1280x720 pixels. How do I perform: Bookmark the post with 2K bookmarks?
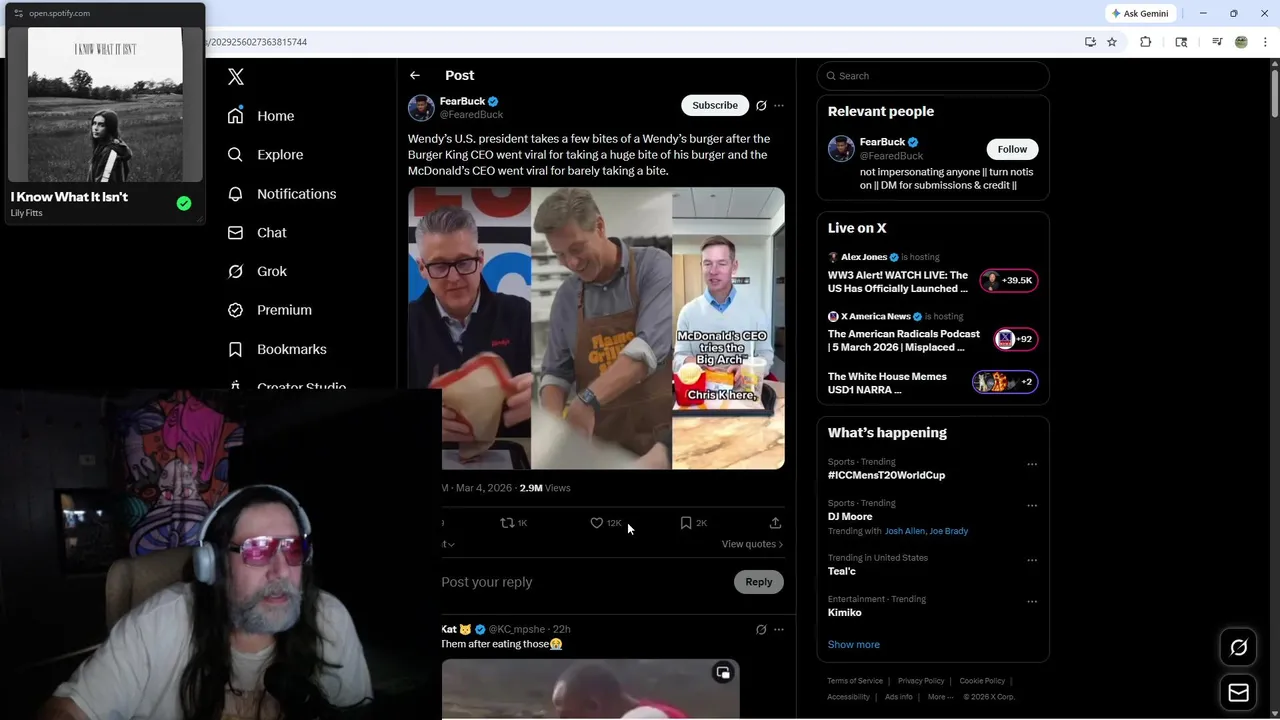[693, 523]
